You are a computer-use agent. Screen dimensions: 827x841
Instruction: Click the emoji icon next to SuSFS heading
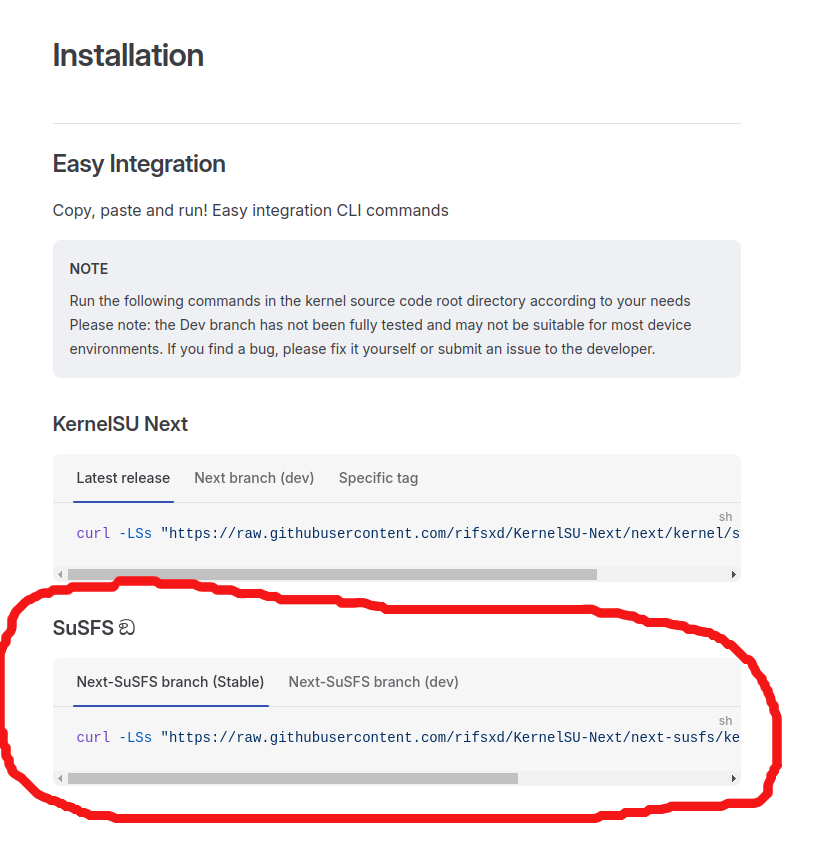(127, 628)
